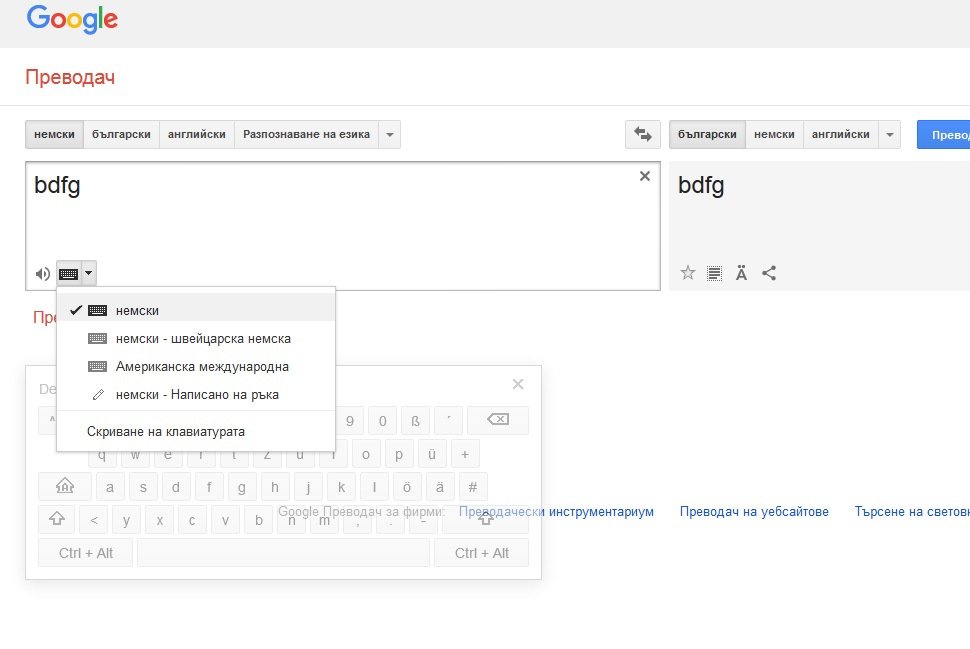Click "Скриване на клавиатурата" menu item

click(x=166, y=432)
